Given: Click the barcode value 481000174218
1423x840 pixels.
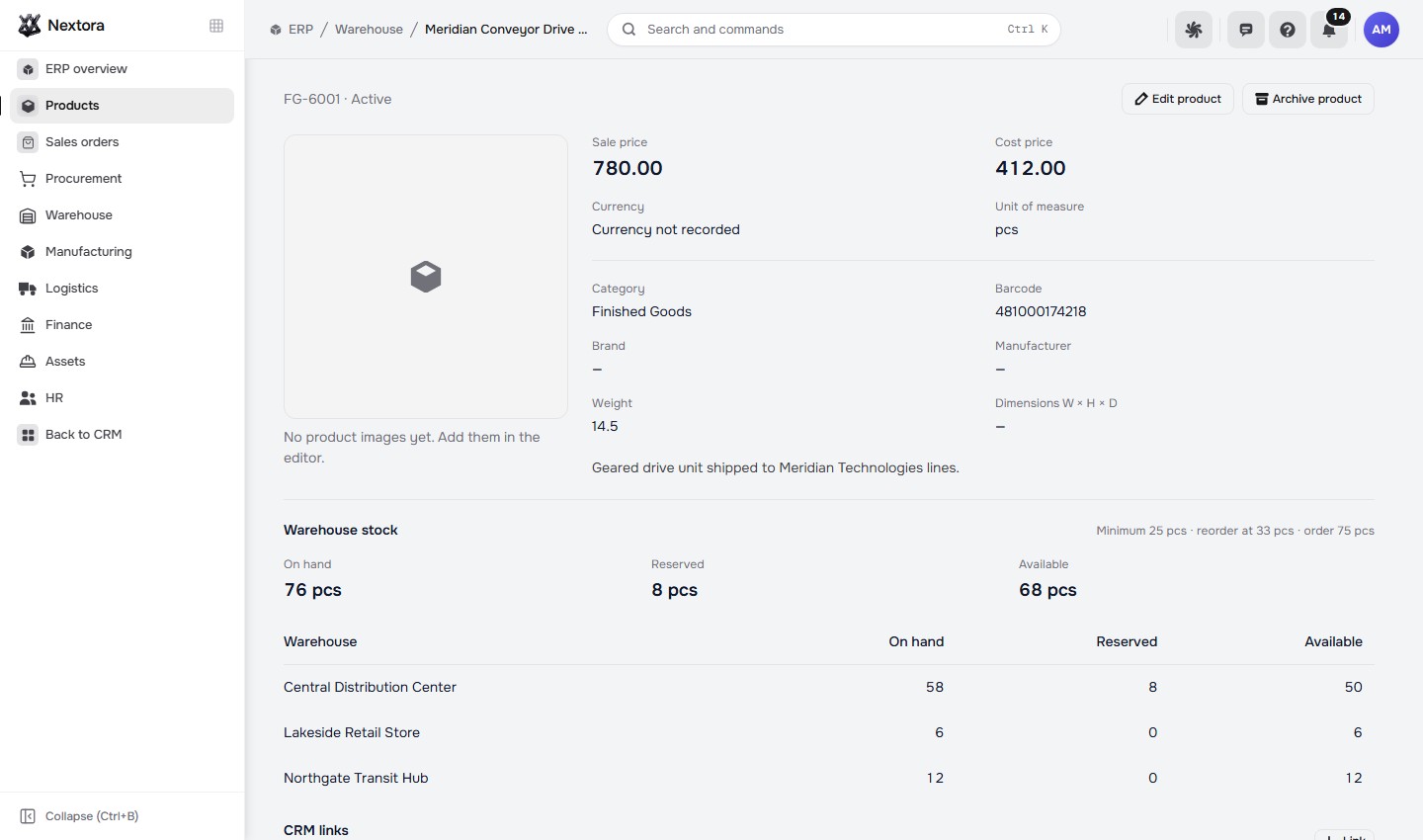Looking at the screenshot, I should (x=1041, y=311).
